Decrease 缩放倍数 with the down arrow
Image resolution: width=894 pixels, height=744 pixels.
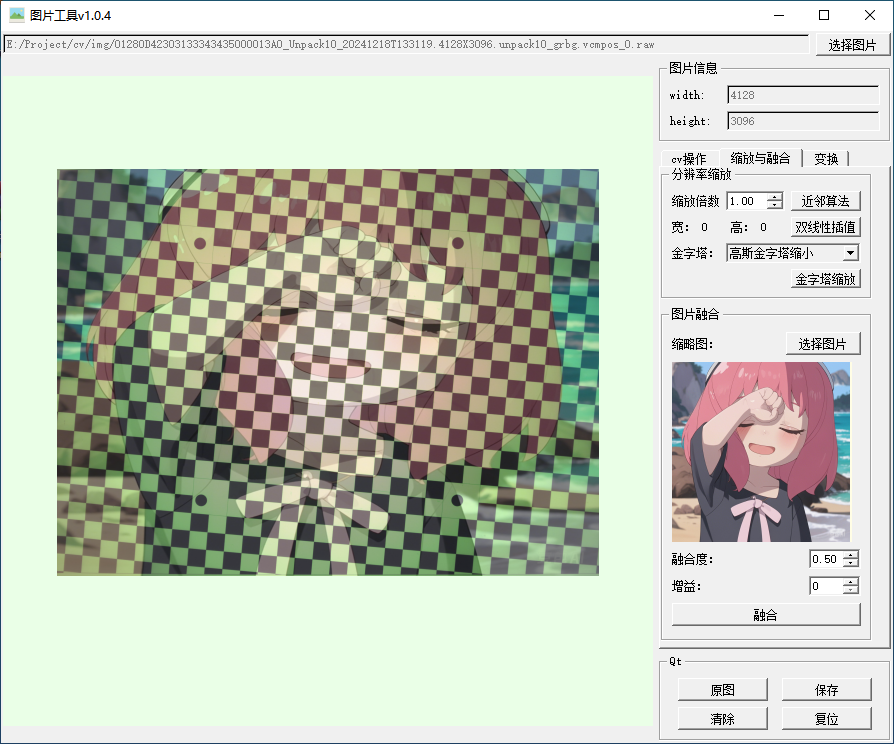[774, 205]
